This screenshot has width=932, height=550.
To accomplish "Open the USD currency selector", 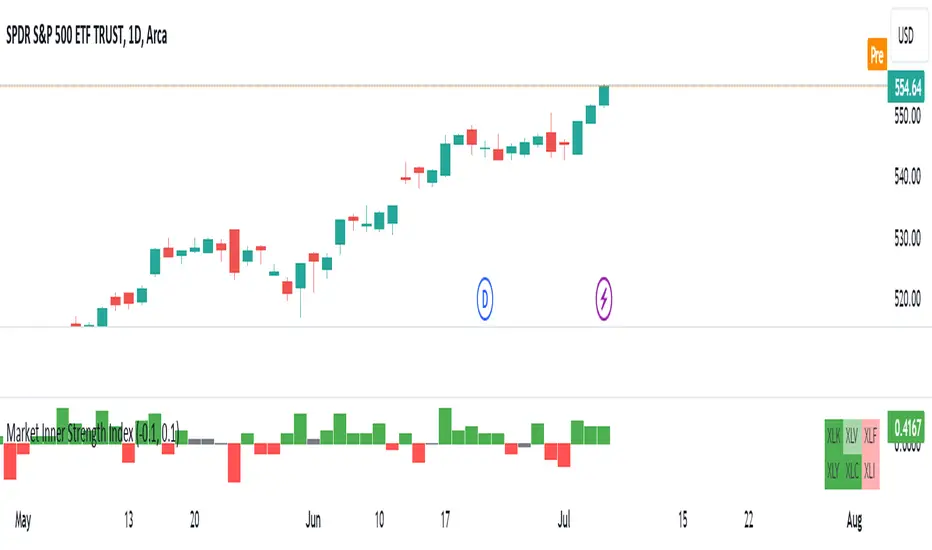I will point(905,29).
